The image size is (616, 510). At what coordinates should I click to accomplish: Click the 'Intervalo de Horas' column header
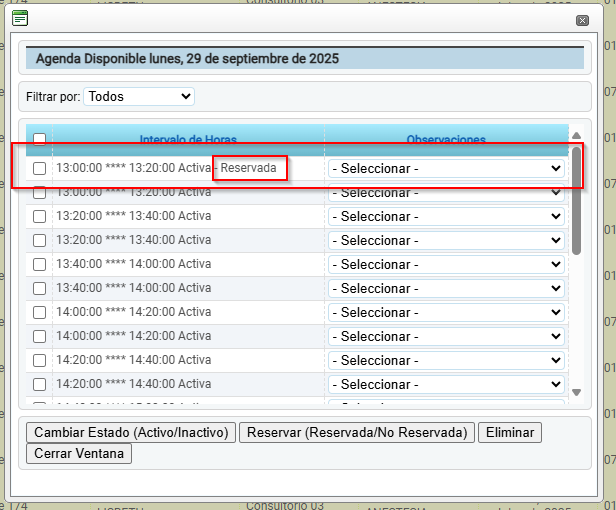pos(188,140)
